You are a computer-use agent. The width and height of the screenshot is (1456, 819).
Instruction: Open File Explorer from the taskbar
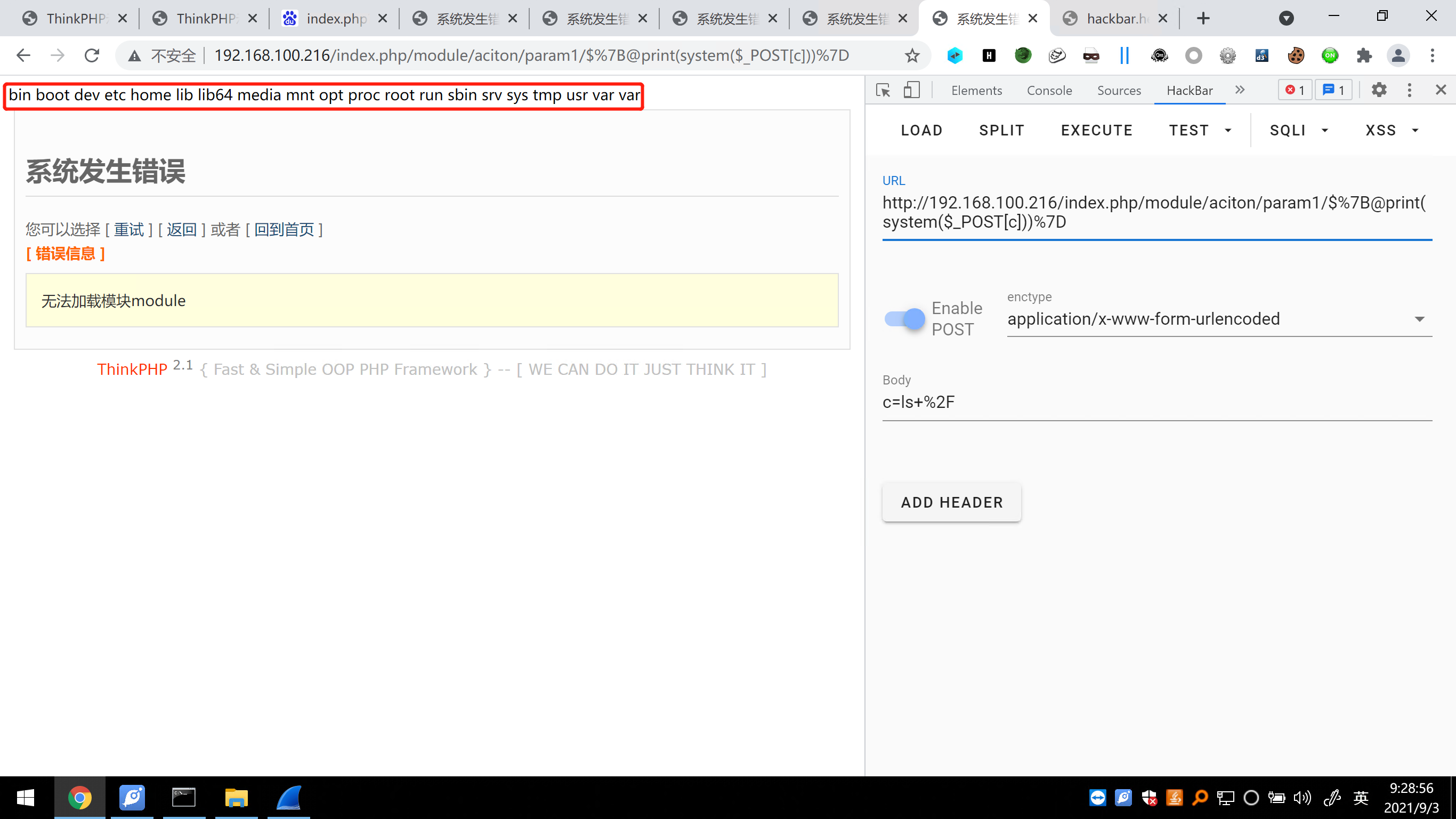click(236, 798)
